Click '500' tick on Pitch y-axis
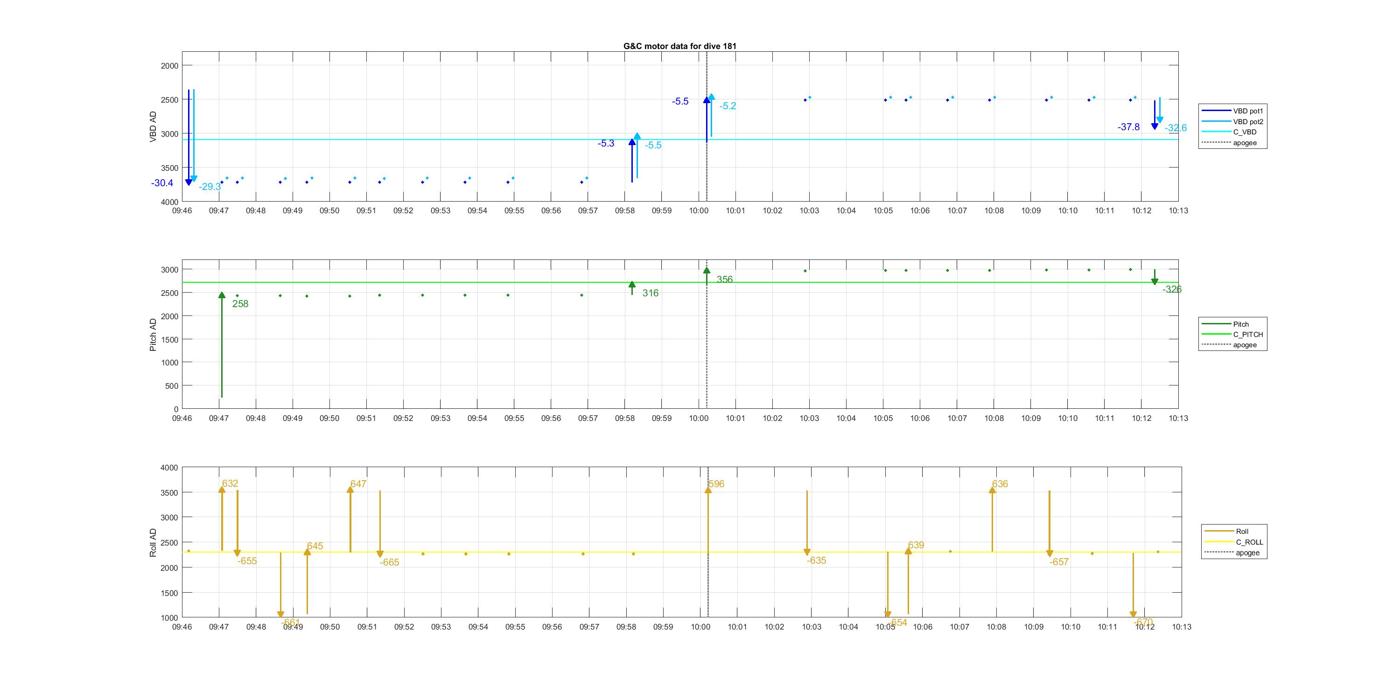 coord(171,386)
